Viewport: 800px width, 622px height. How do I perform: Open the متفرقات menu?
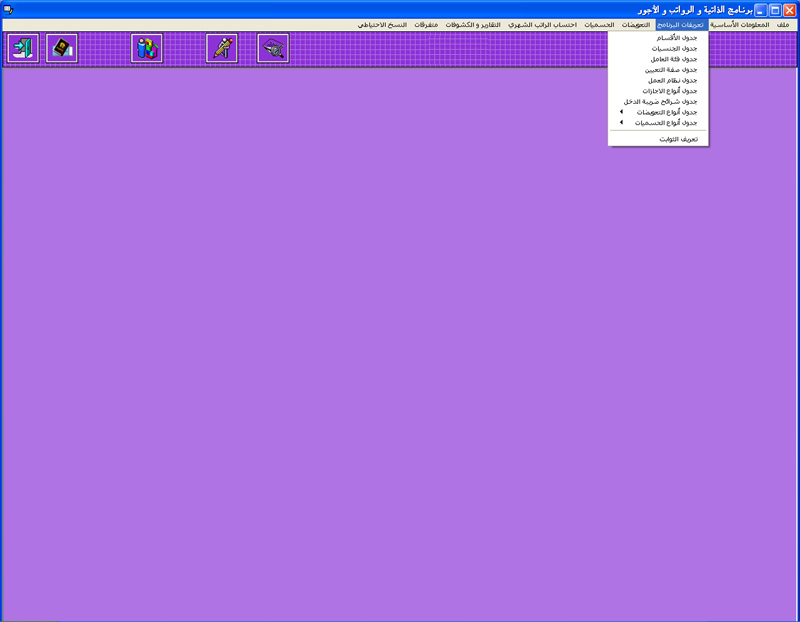[x=427, y=24]
